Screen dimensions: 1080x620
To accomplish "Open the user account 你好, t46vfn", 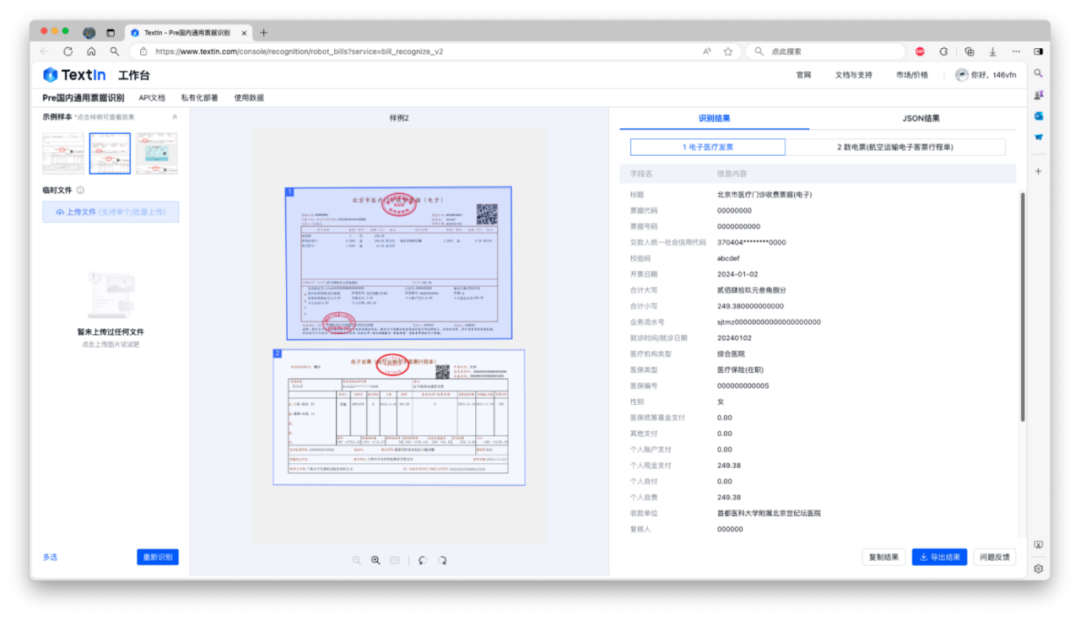I will [986, 75].
